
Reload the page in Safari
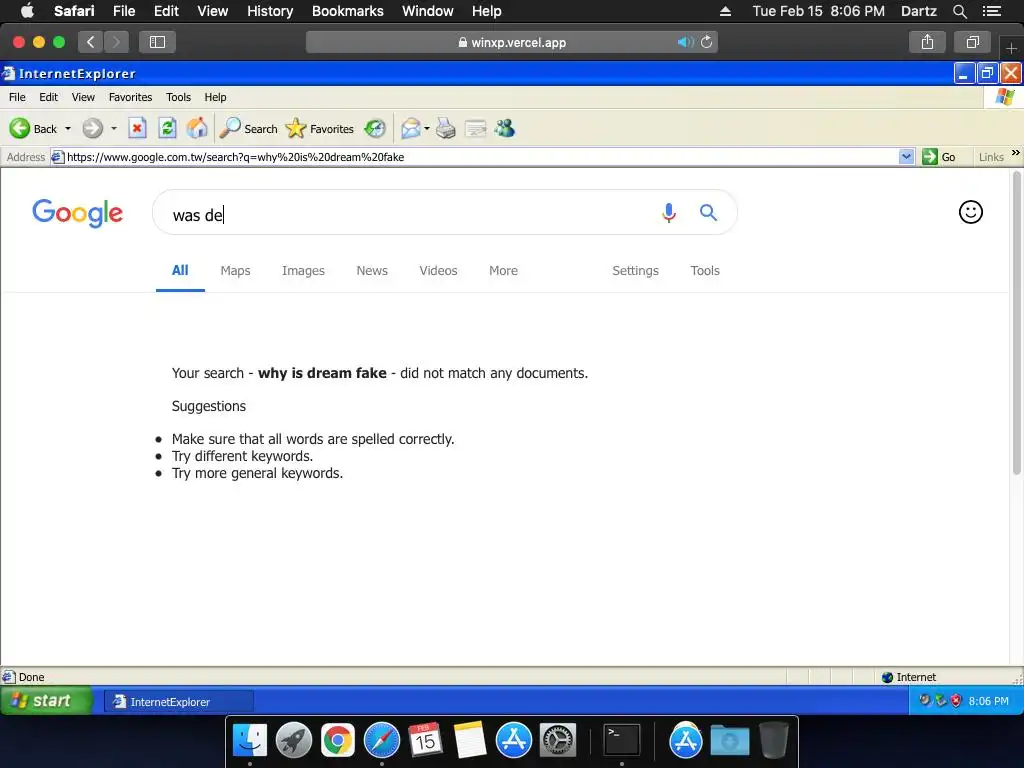point(707,42)
